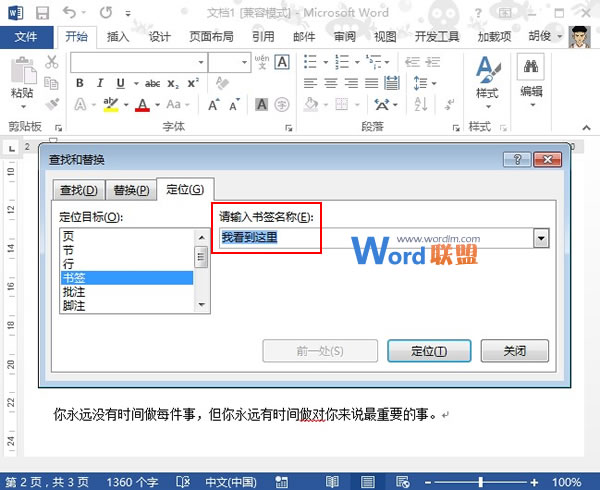Screen dimensions: 600x490
Task: Click the 关闭 Close button in dialog
Action: coord(515,351)
